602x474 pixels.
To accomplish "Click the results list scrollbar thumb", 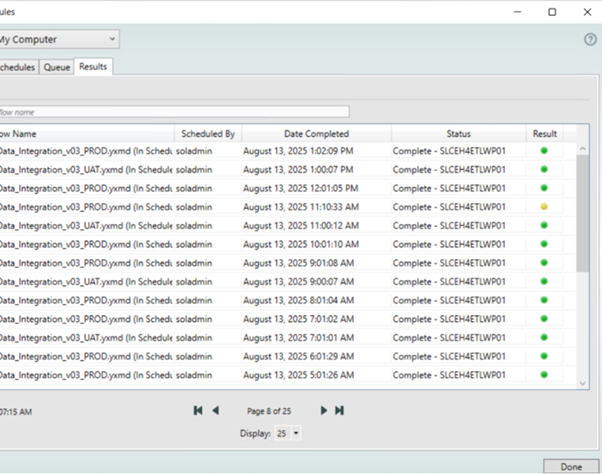I will (582, 213).
